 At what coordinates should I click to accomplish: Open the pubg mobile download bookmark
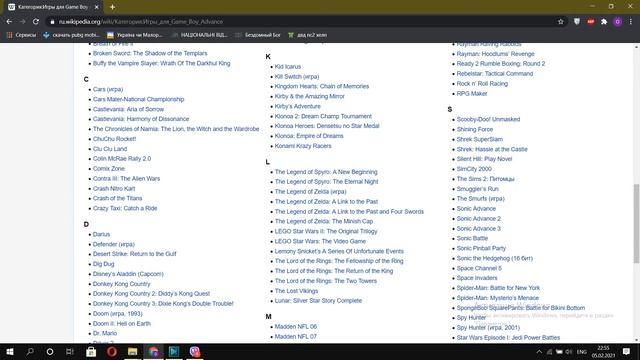coord(71,35)
